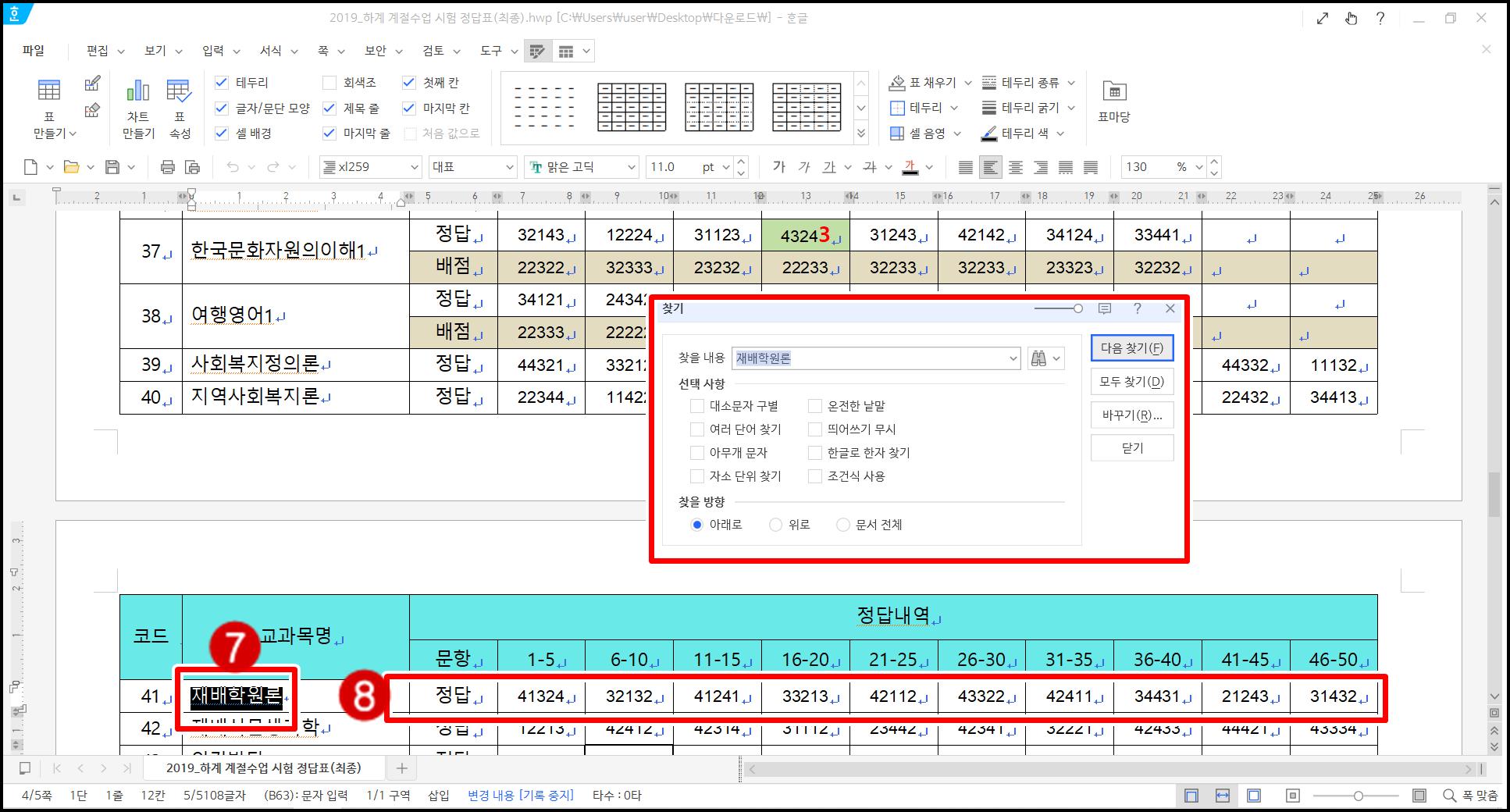Click the print preview icon
This screenshot has height=812, width=1510.
(192, 167)
